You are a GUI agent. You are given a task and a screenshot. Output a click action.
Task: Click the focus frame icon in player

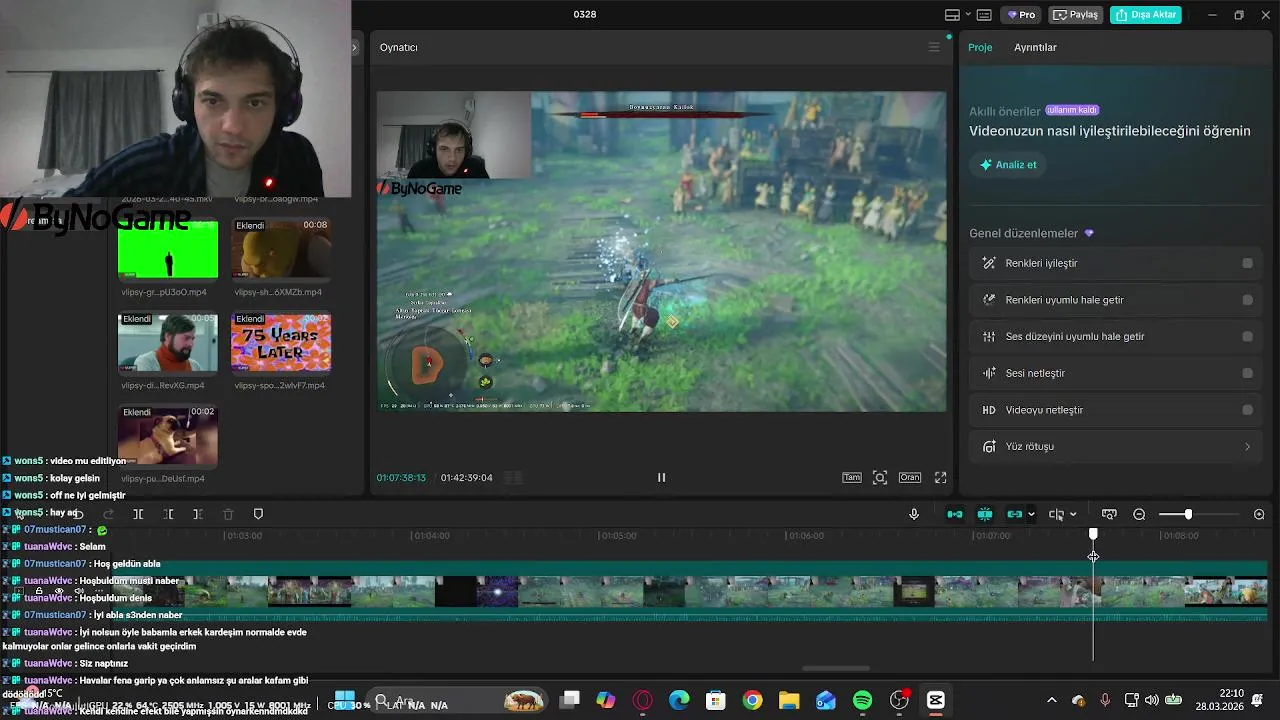tap(880, 477)
